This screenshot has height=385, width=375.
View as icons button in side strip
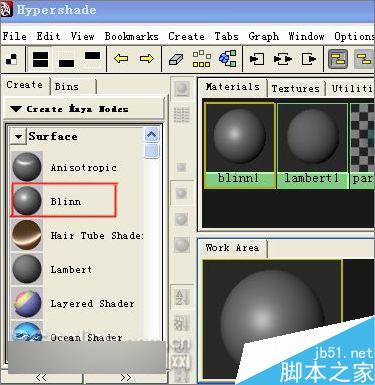click(182, 89)
